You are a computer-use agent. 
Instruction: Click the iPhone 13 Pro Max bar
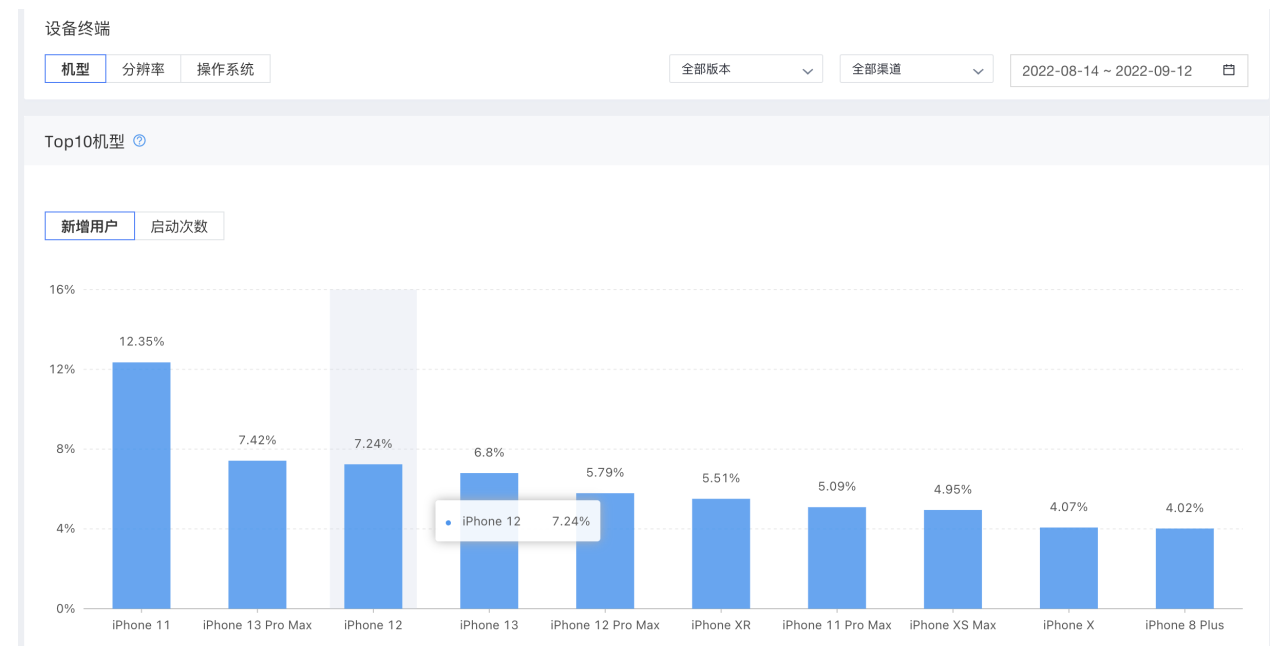(257, 534)
